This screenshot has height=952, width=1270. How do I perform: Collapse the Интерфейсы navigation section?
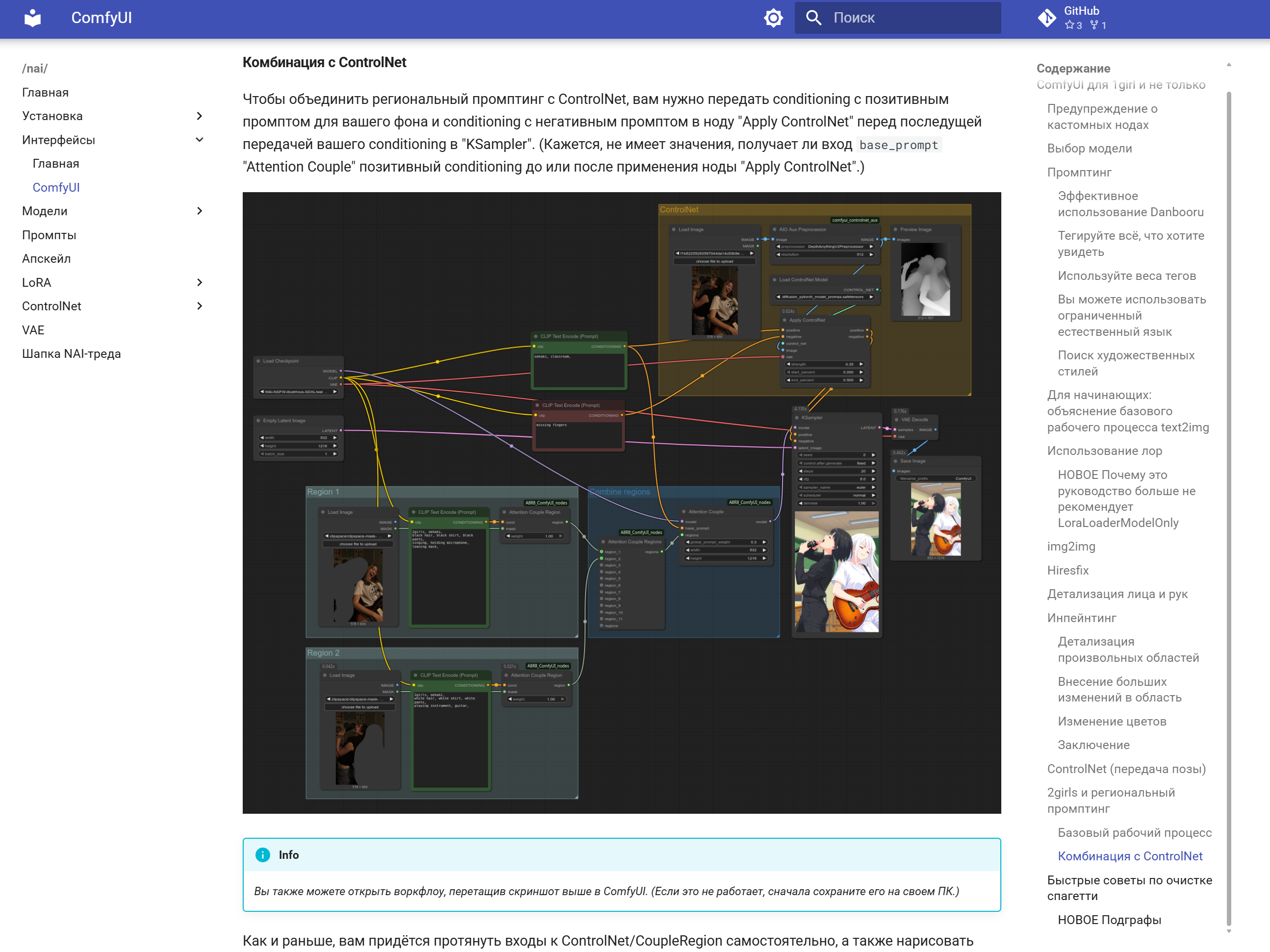tap(199, 140)
